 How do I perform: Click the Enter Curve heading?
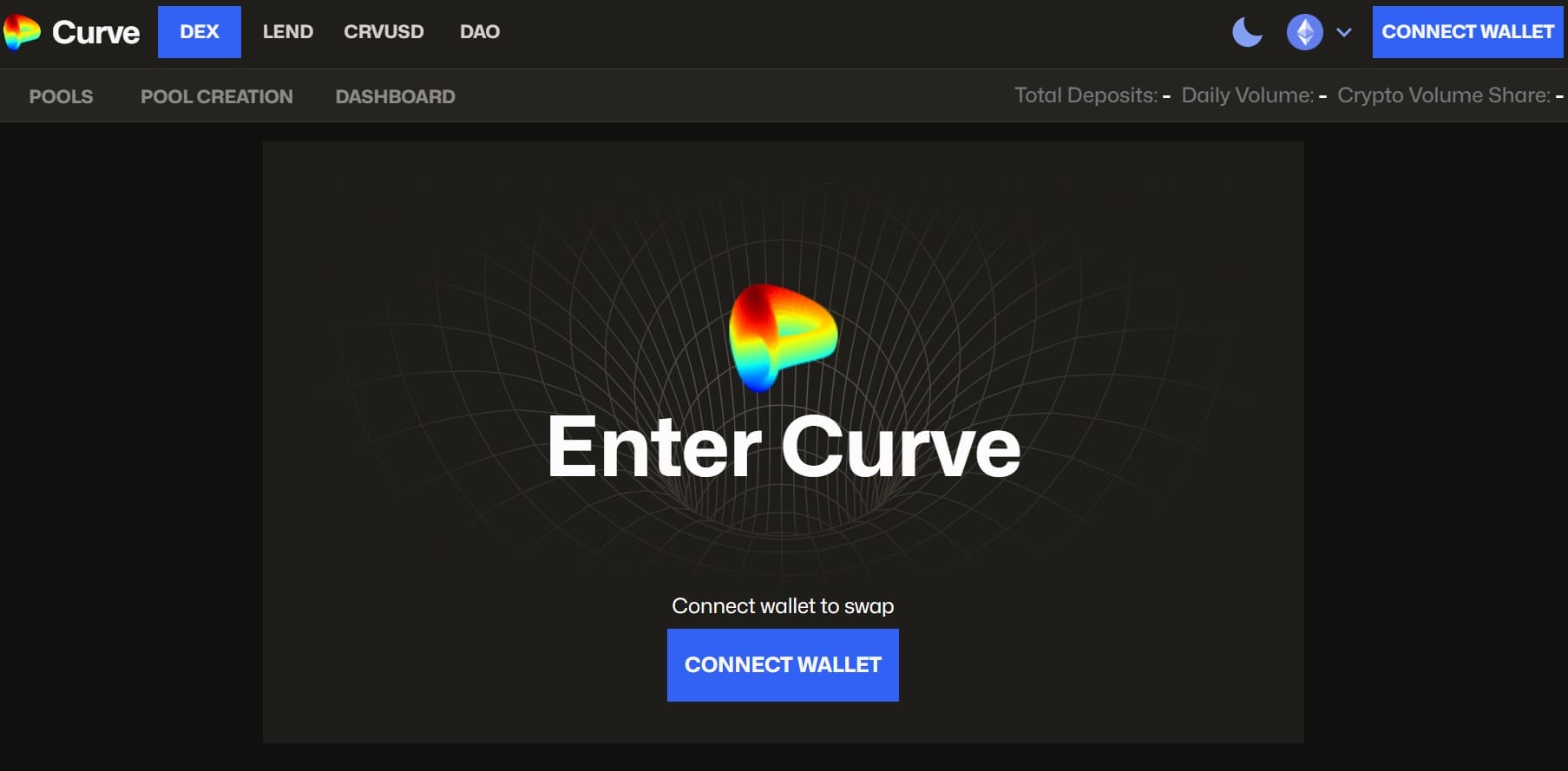click(783, 447)
